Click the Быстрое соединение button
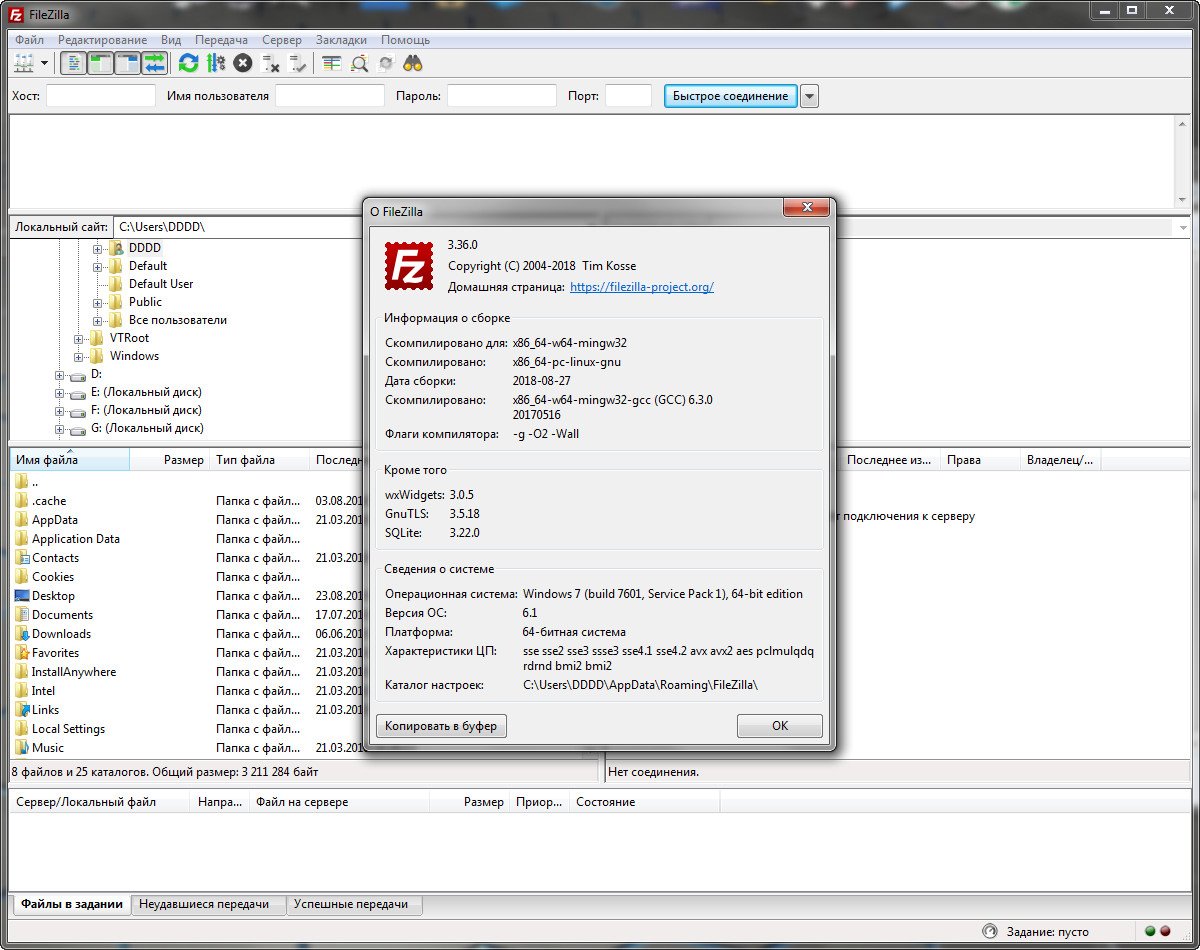 coord(731,96)
